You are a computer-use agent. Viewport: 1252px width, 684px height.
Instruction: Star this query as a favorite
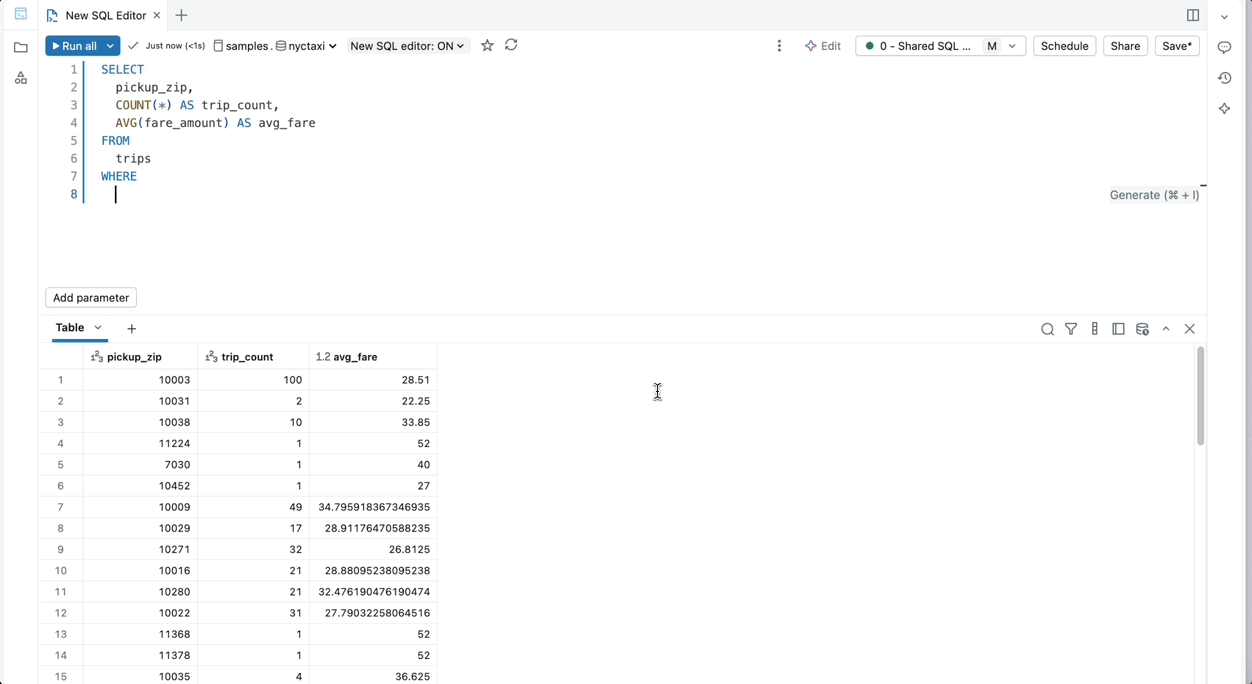[487, 46]
